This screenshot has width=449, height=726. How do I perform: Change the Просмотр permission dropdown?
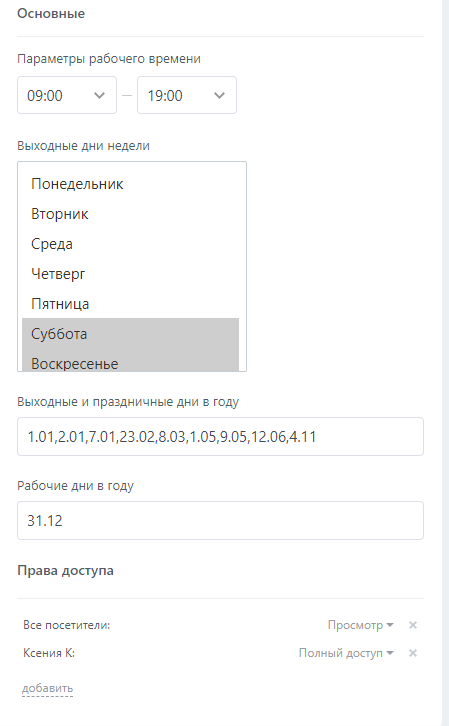pos(360,625)
